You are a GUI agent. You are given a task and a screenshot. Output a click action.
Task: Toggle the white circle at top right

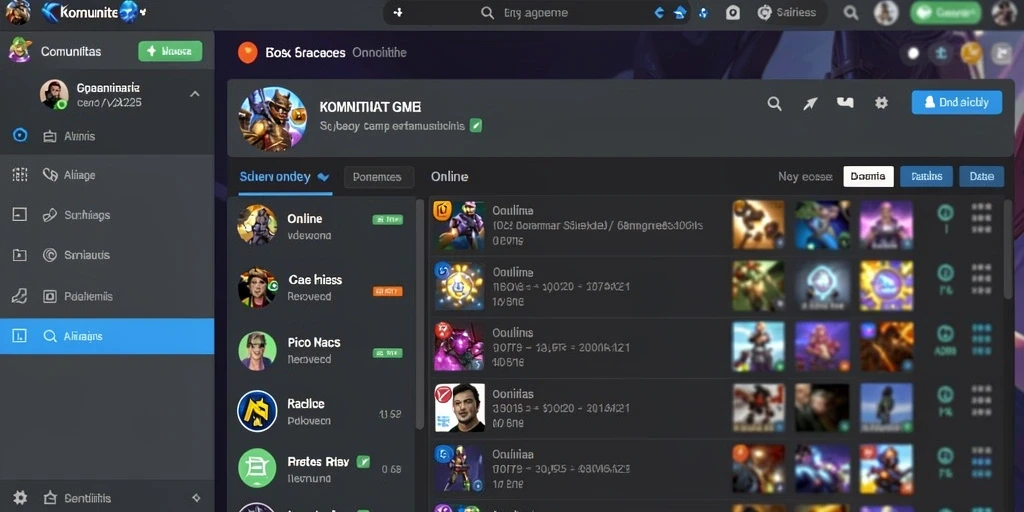[x=914, y=54]
